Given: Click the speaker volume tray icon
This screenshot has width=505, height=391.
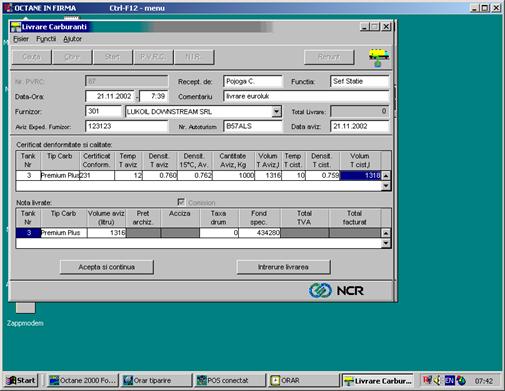Looking at the screenshot, I should point(438,380).
